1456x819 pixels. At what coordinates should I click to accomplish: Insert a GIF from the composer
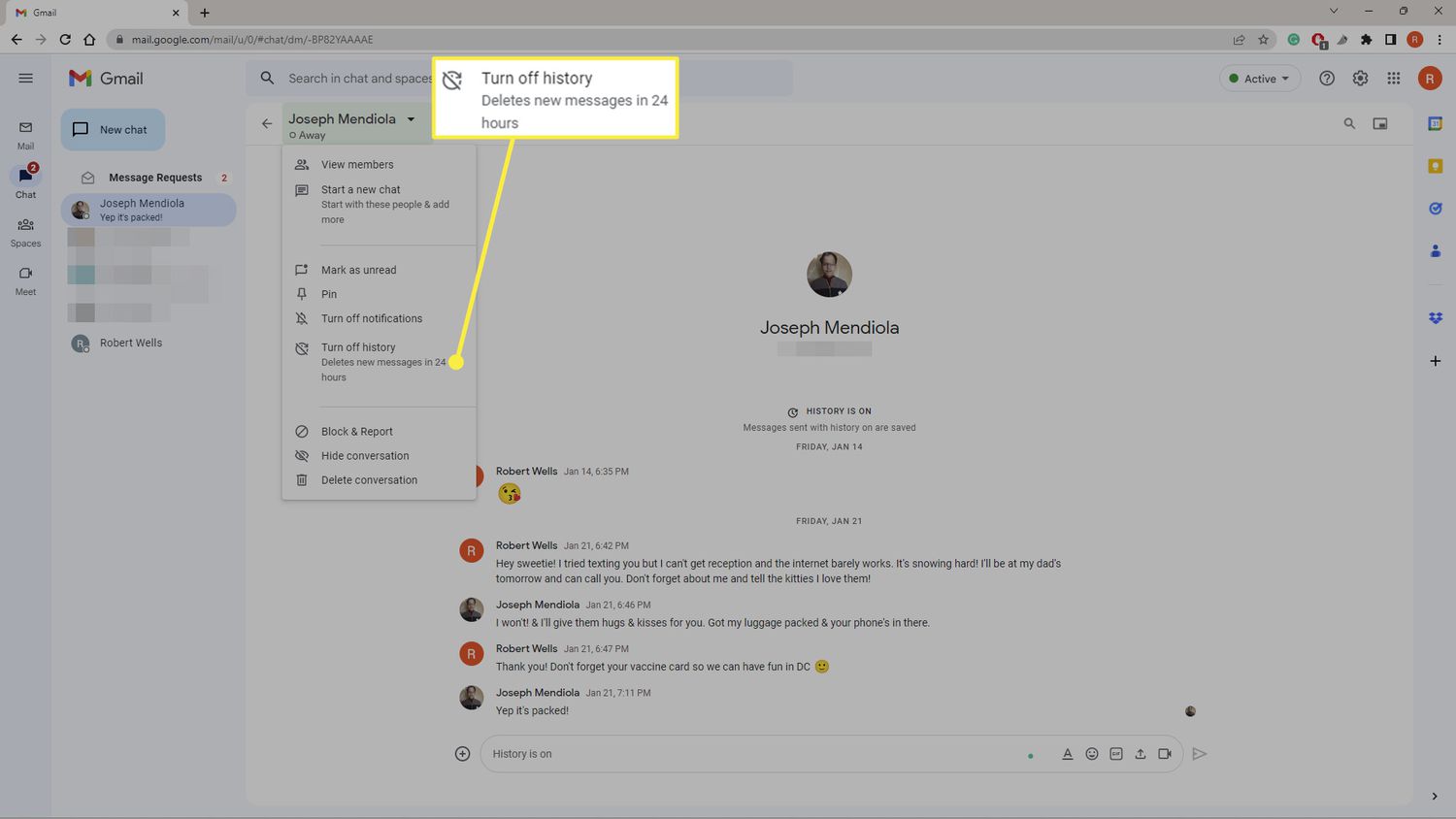point(1116,754)
